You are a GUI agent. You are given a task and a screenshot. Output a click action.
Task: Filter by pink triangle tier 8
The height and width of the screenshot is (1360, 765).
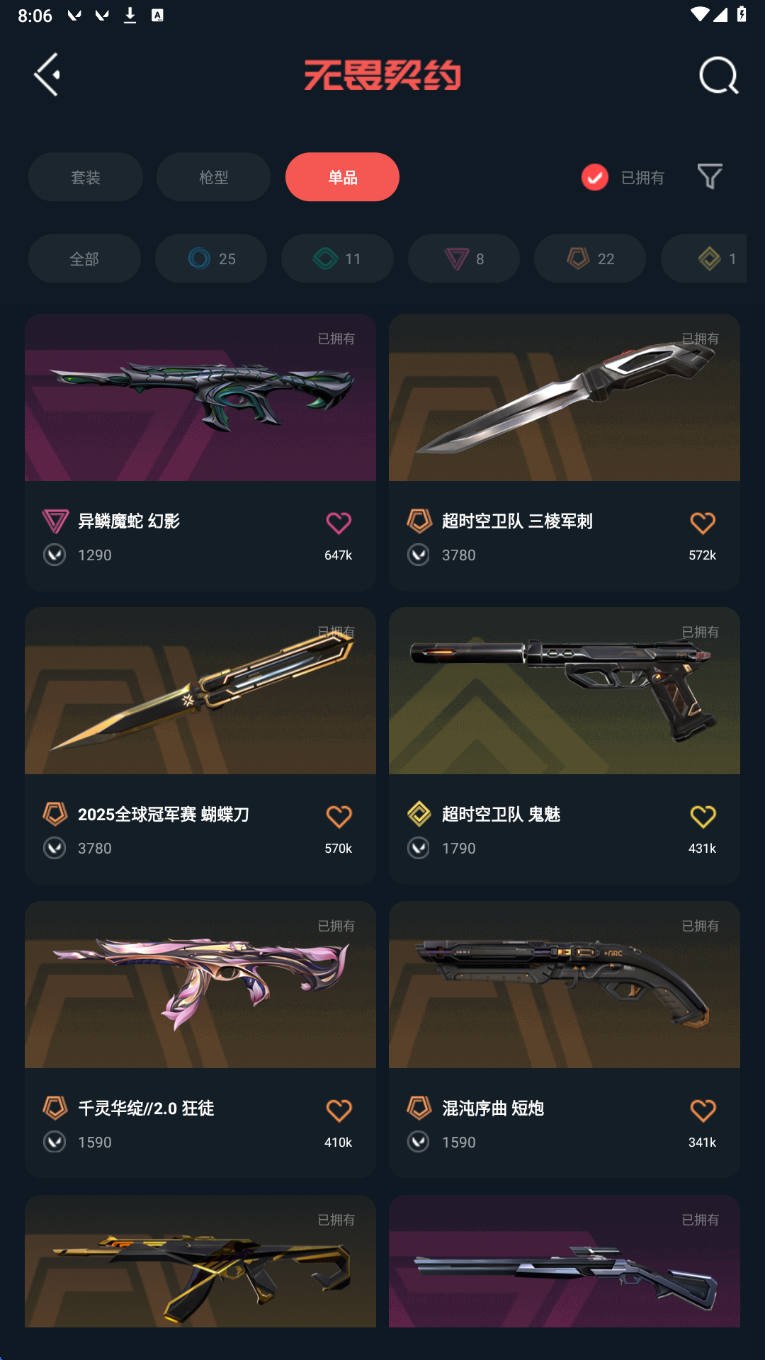pos(464,259)
